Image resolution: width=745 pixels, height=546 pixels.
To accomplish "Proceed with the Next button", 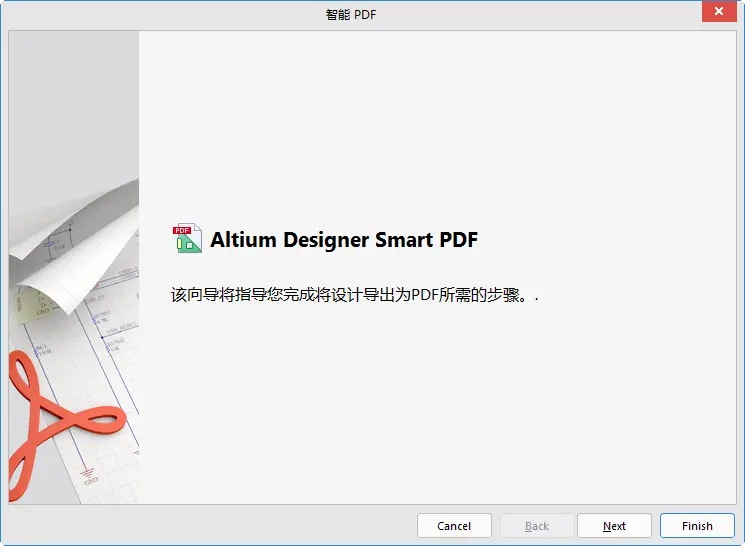I will (614, 526).
